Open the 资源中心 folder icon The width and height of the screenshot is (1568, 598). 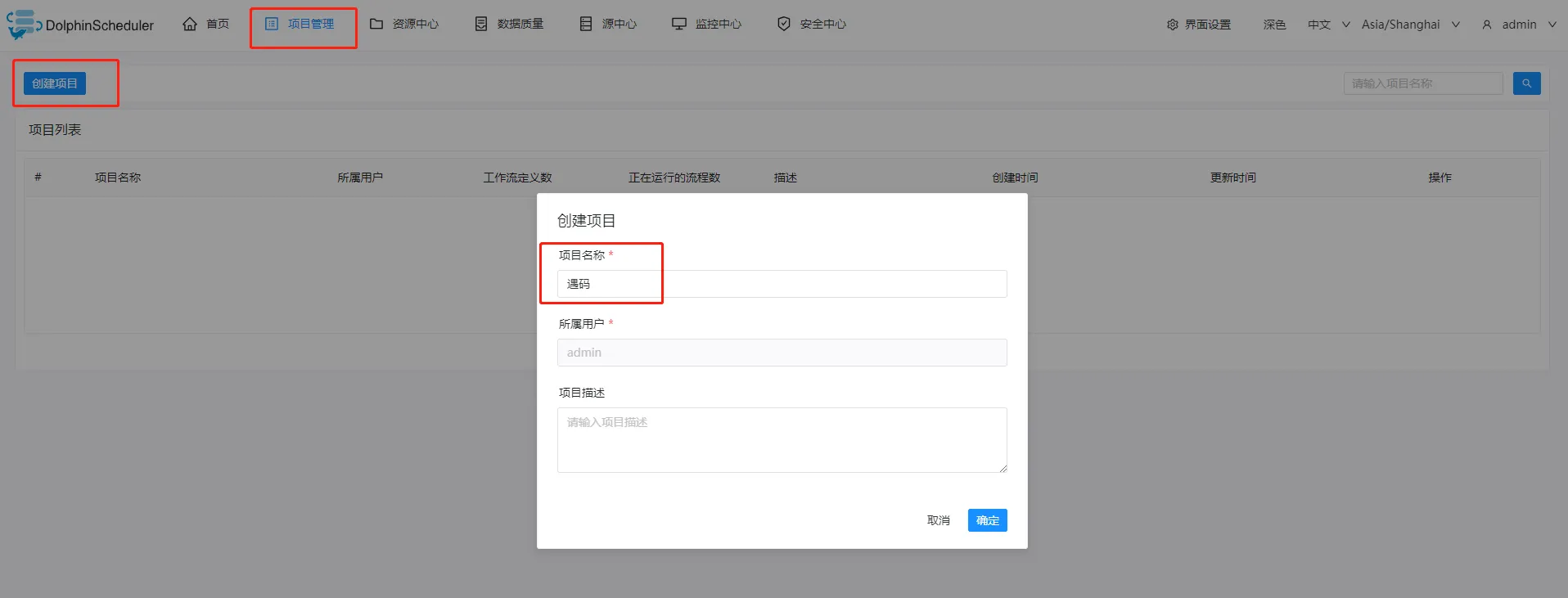tap(376, 24)
